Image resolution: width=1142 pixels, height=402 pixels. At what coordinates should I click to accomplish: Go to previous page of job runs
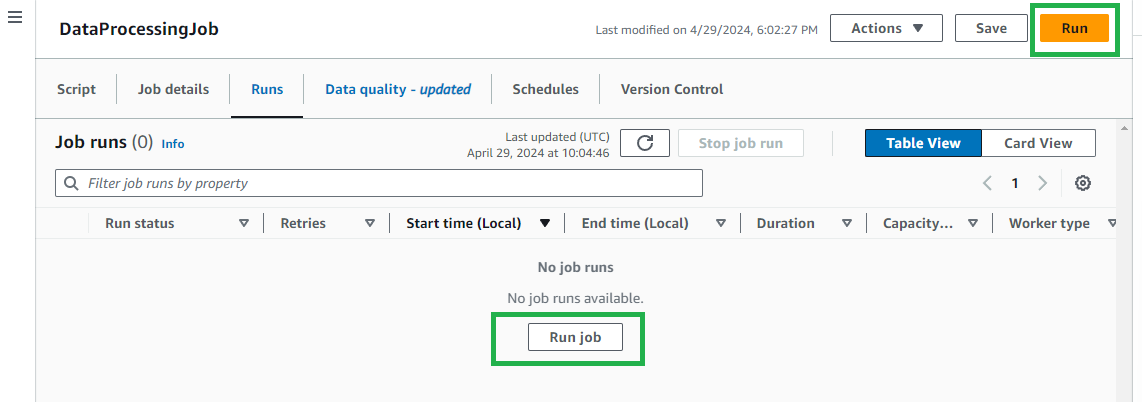click(988, 183)
